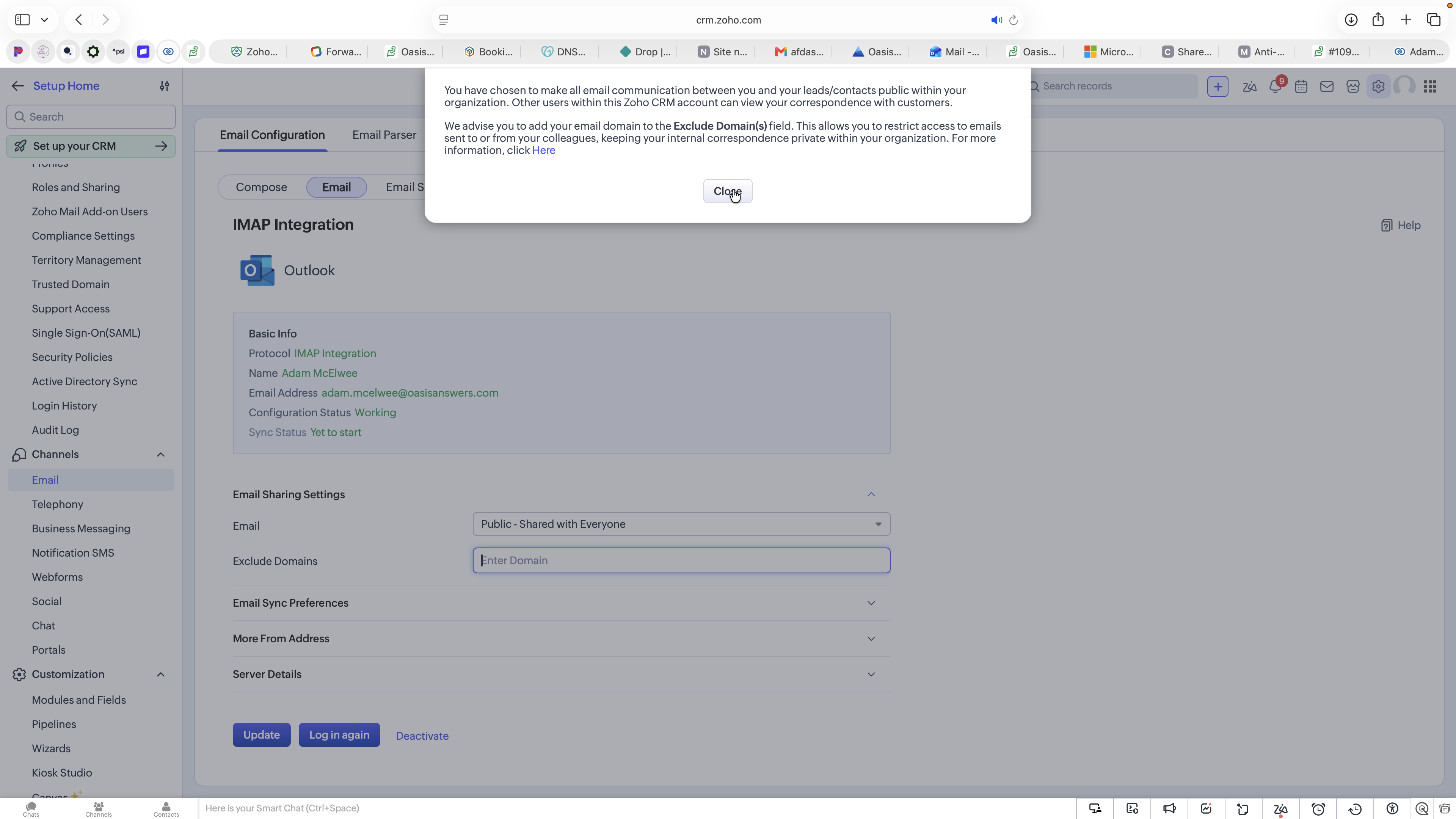Viewport: 1456px width, 819px height.
Task: Collapse the Email Sharing Settings section
Action: tap(871, 494)
